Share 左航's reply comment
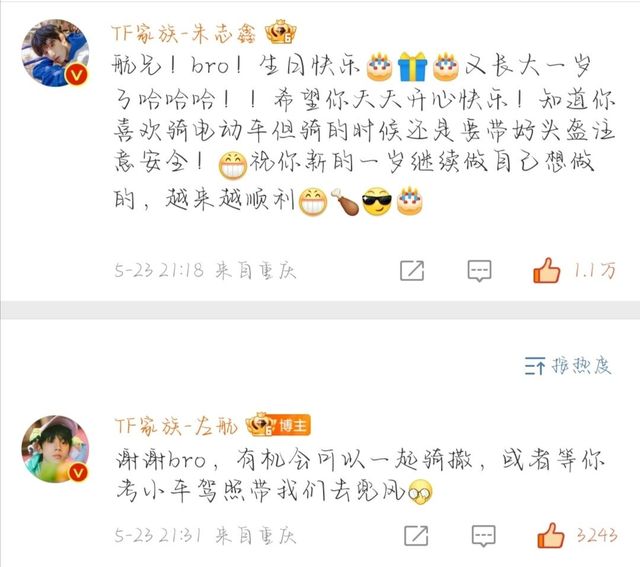 tap(416, 535)
